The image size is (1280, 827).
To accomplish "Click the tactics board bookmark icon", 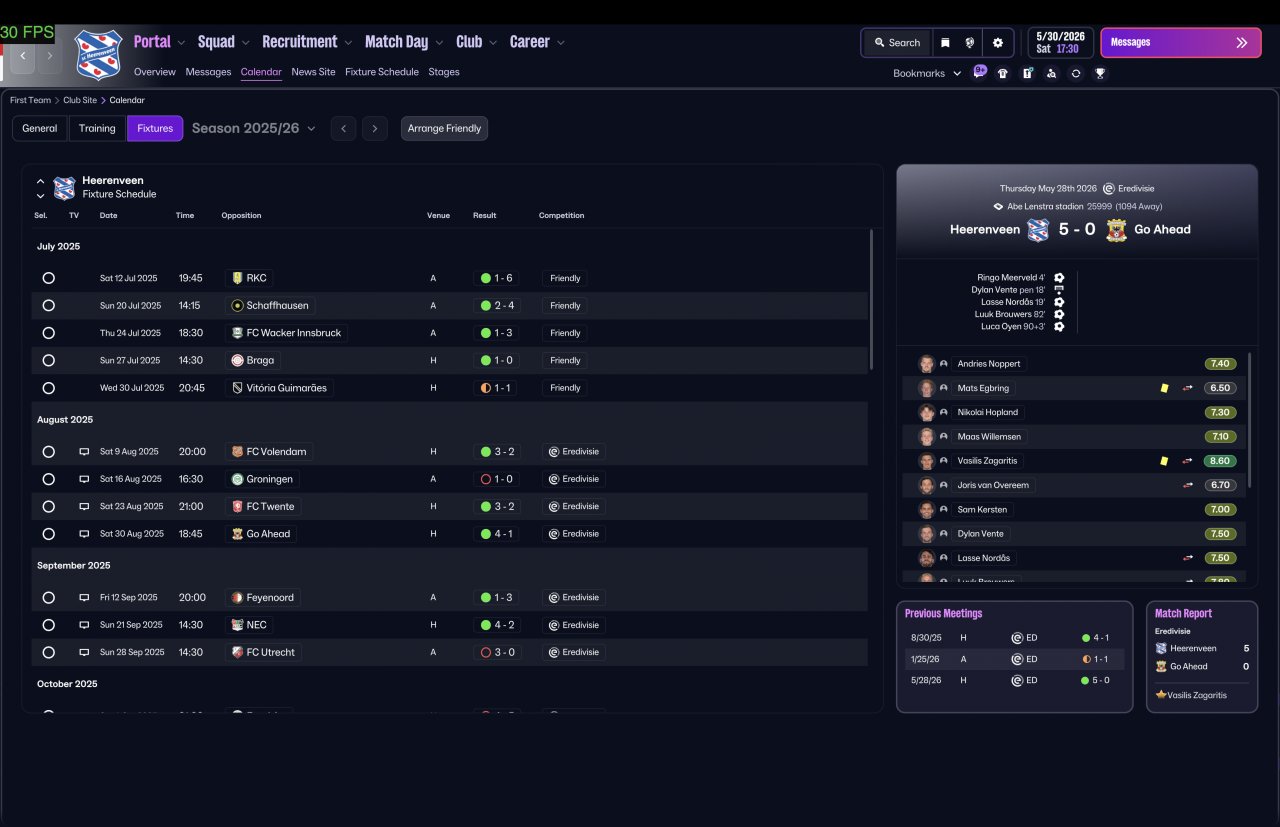I will [x=1027, y=73].
